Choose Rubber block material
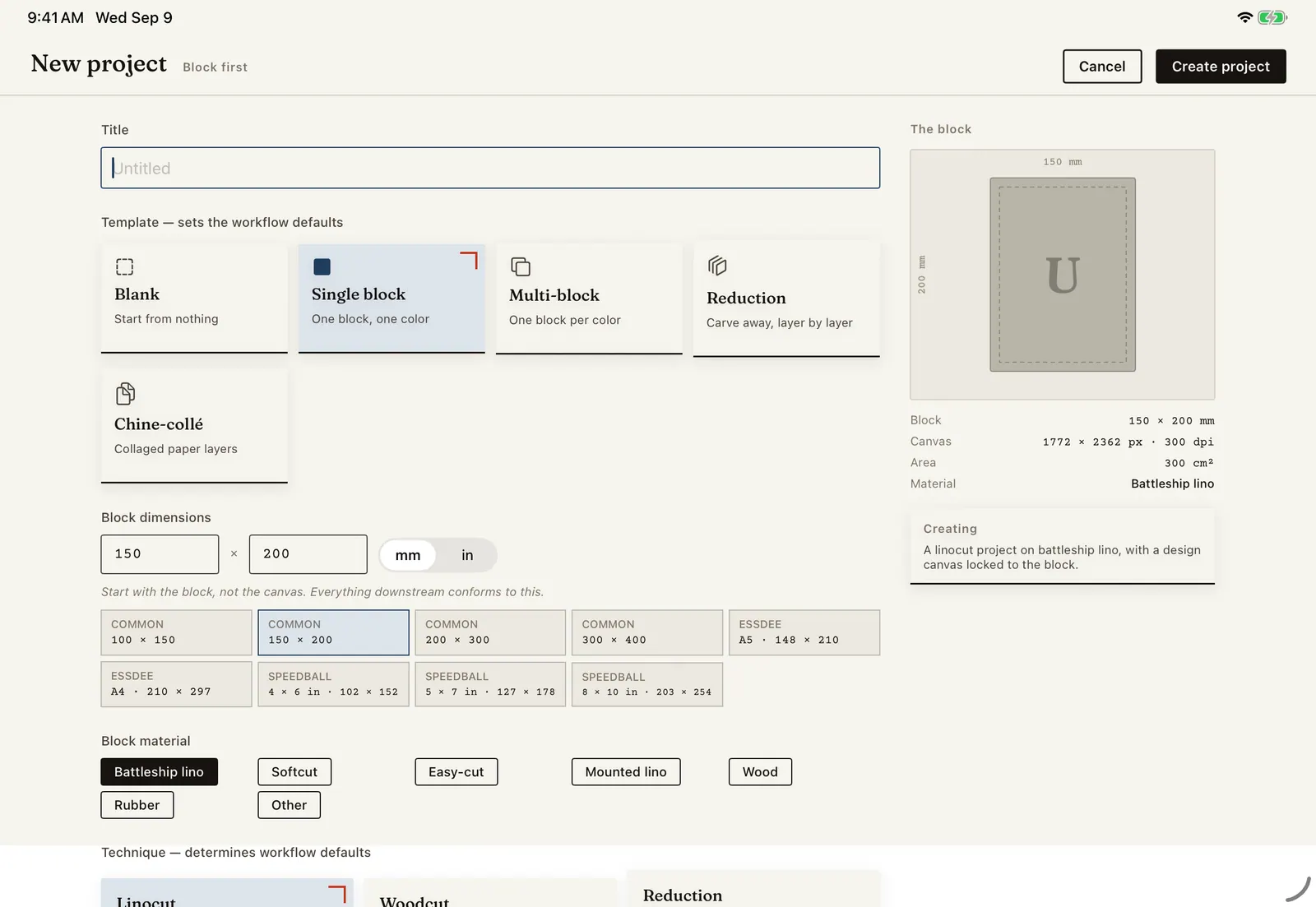This screenshot has height=907, width=1316. point(137,805)
